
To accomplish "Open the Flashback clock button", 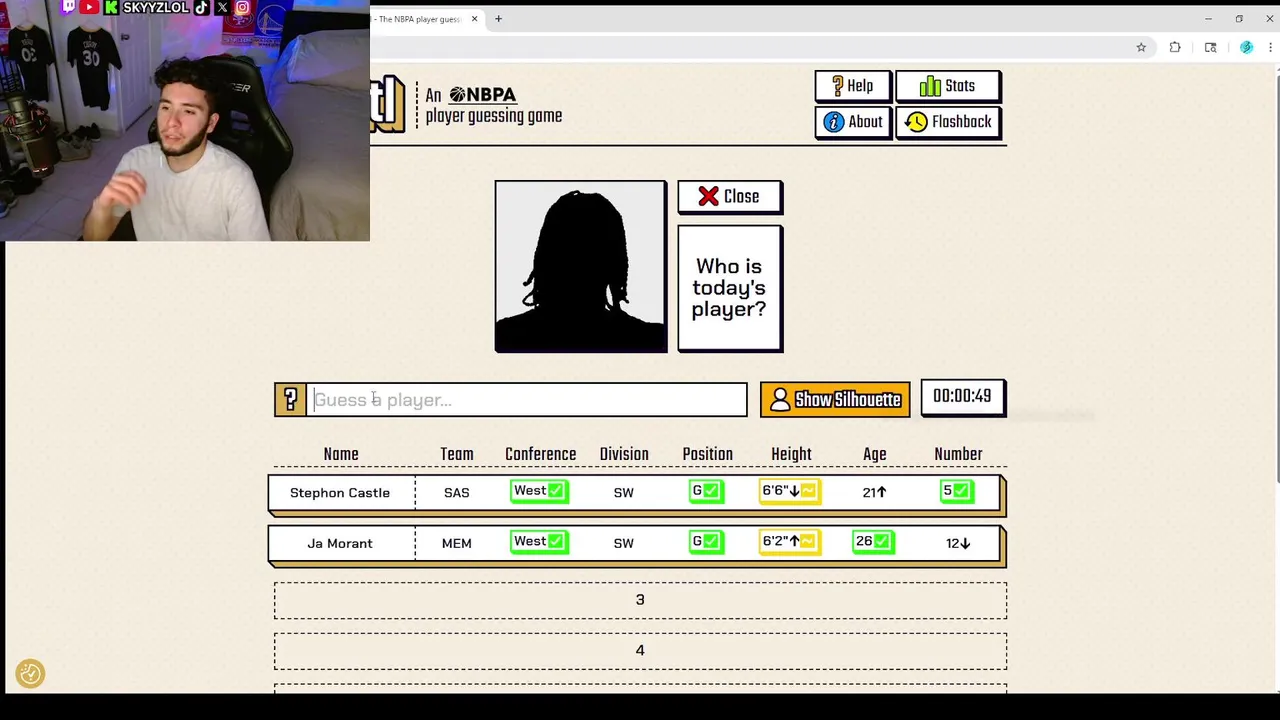I will pos(947,122).
